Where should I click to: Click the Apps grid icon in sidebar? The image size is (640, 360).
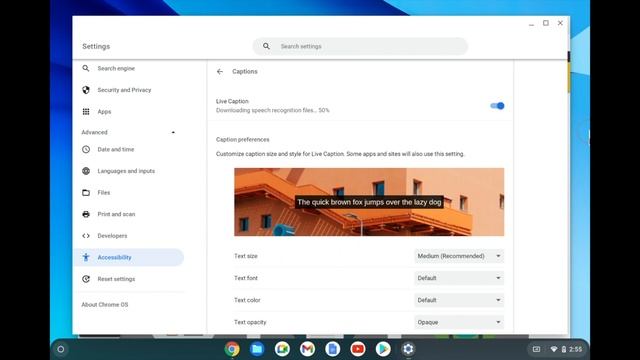86,111
